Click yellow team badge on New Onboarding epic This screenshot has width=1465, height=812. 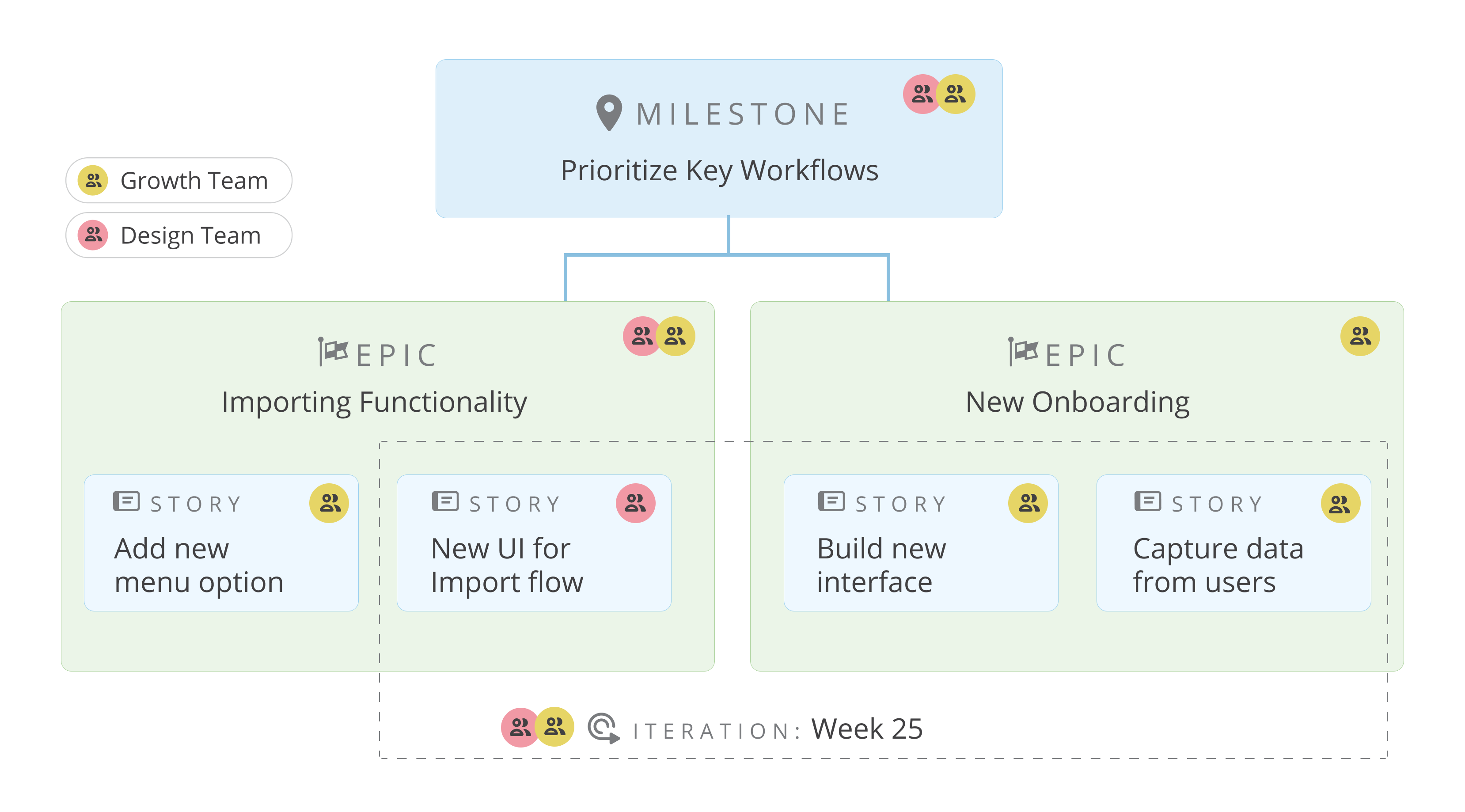click(x=1360, y=336)
